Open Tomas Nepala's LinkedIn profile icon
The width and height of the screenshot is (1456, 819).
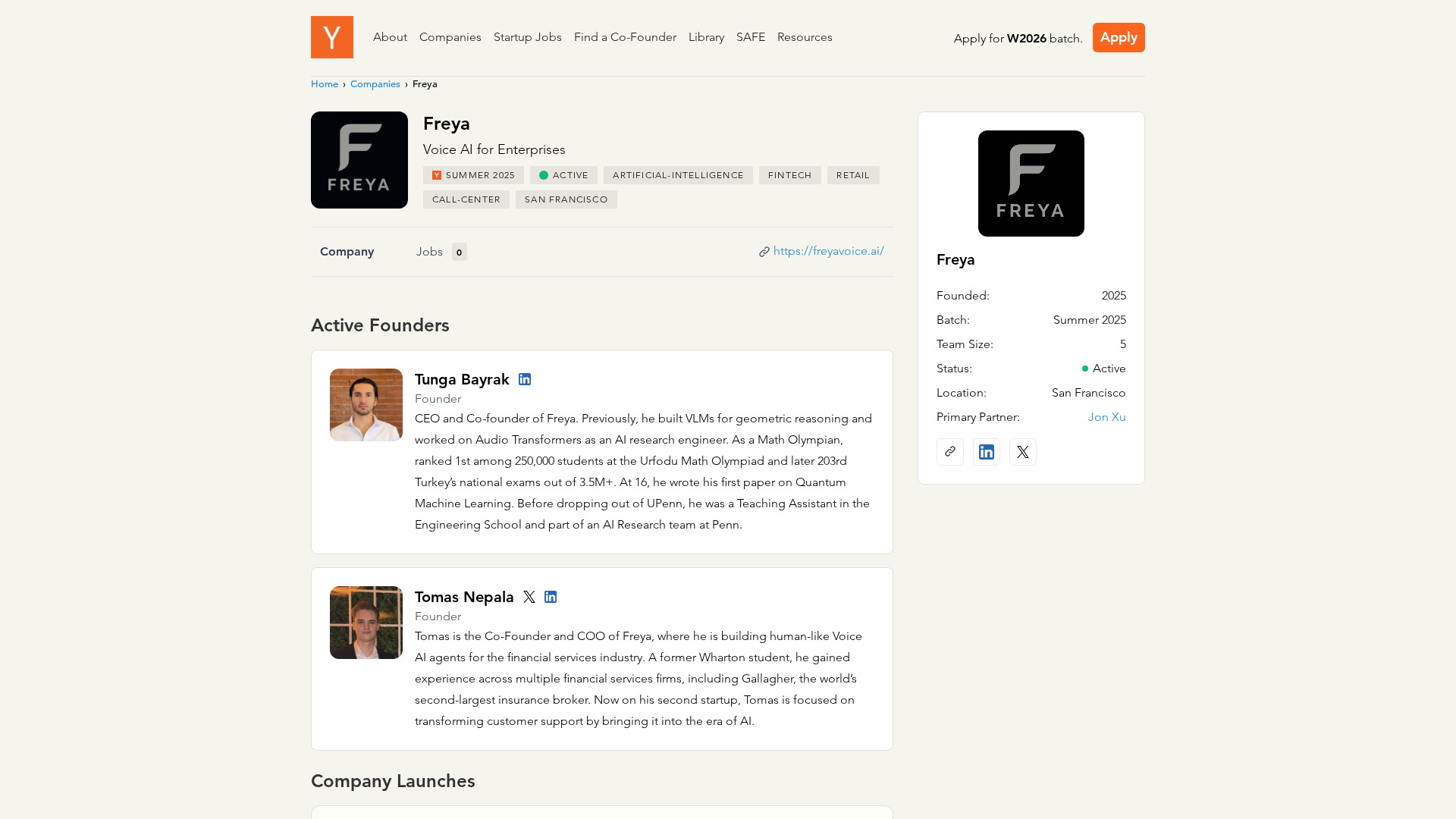(x=551, y=597)
